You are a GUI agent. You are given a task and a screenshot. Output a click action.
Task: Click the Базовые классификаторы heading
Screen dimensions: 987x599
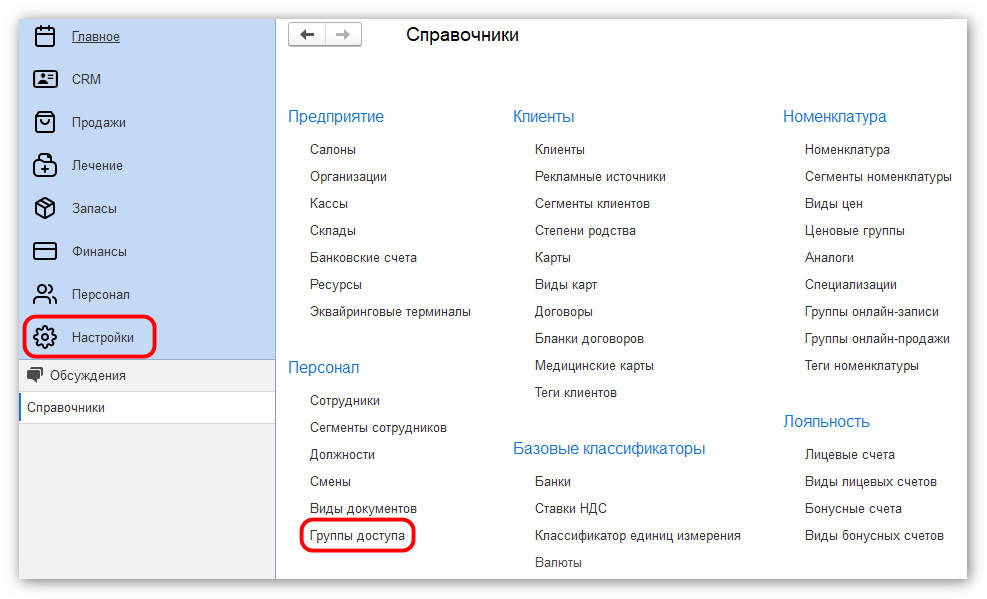coord(609,449)
